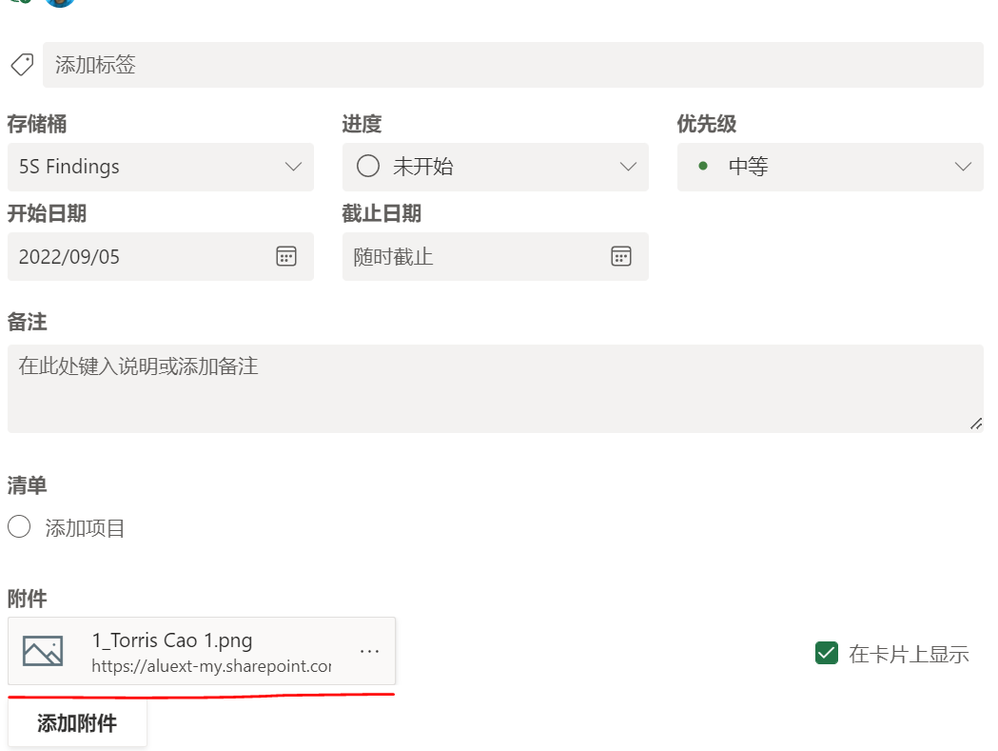This screenshot has height=751, width=998.
Task: Click the 未开始 progress circle icon
Action: 368,166
